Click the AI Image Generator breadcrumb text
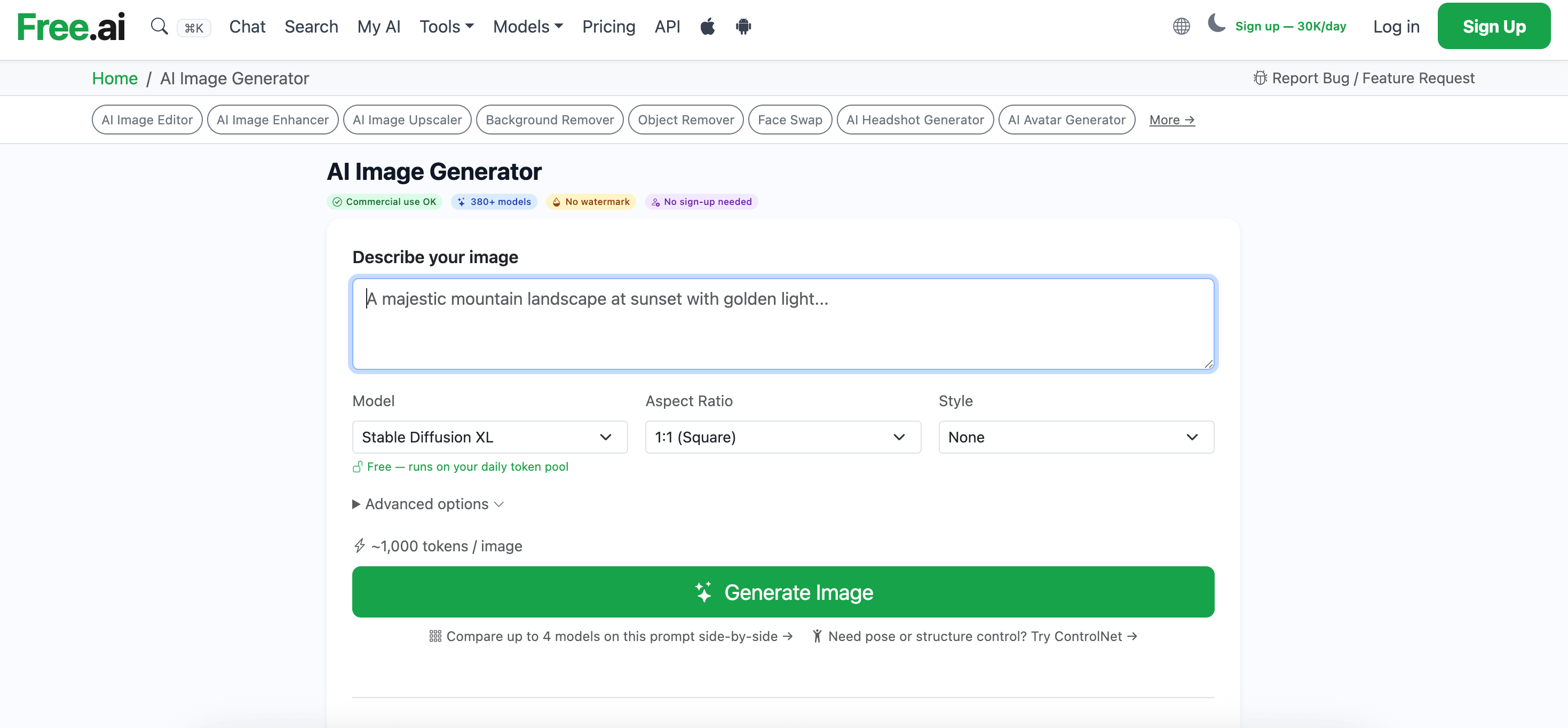The height and width of the screenshot is (728, 1568). (x=234, y=78)
